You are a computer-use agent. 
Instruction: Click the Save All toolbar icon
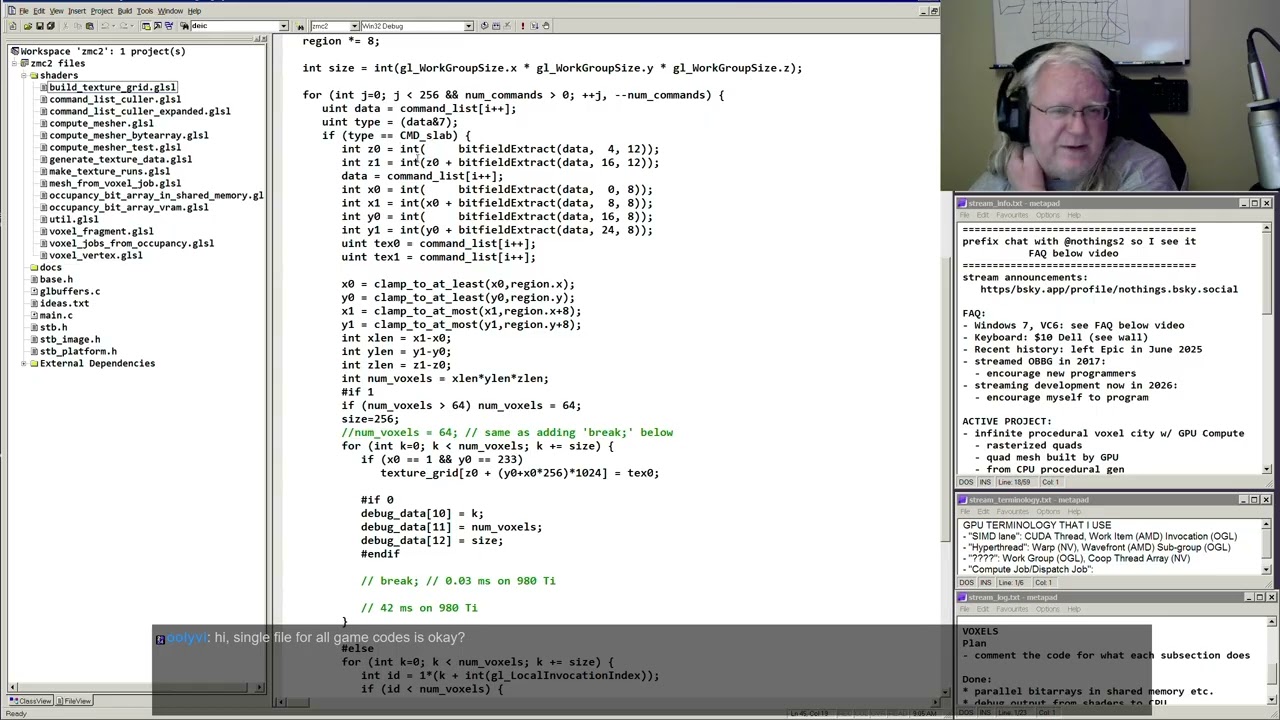(51, 26)
